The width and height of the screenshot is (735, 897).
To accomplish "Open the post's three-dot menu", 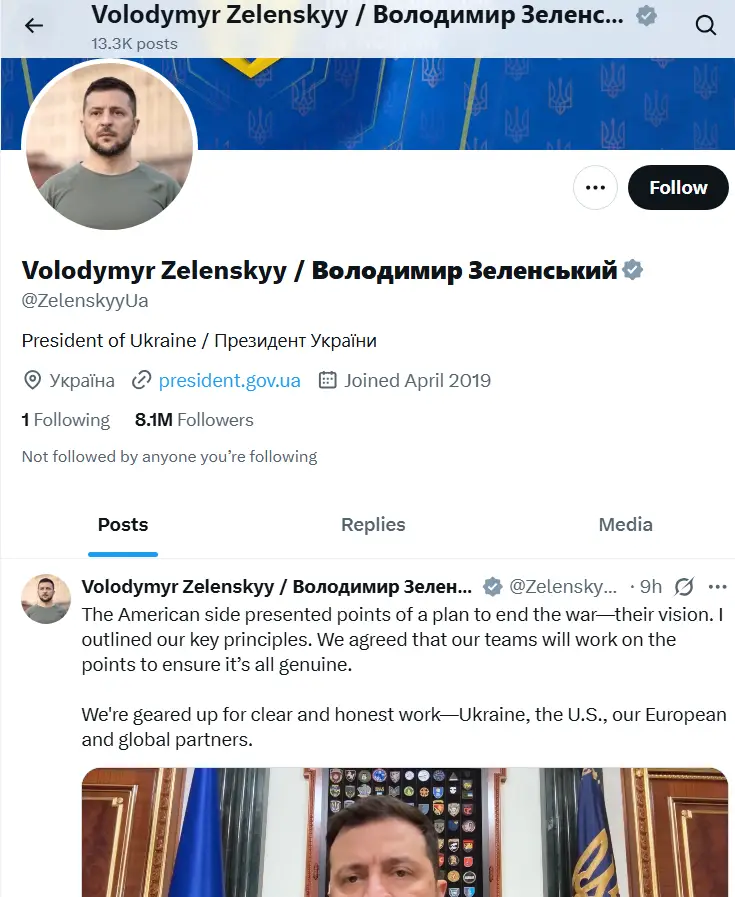I will 717,587.
